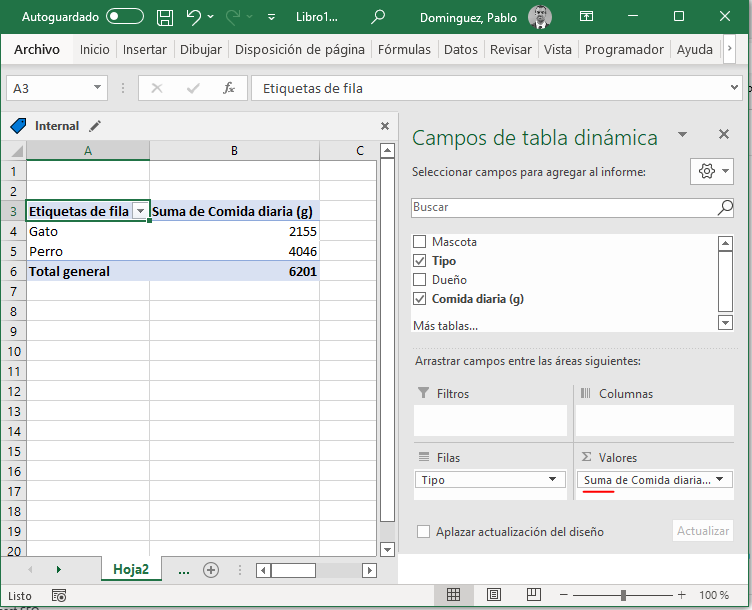Open ribbon display options icon
Image resolution: width=752 pixels, height=610 pixels.
[586, 17]
